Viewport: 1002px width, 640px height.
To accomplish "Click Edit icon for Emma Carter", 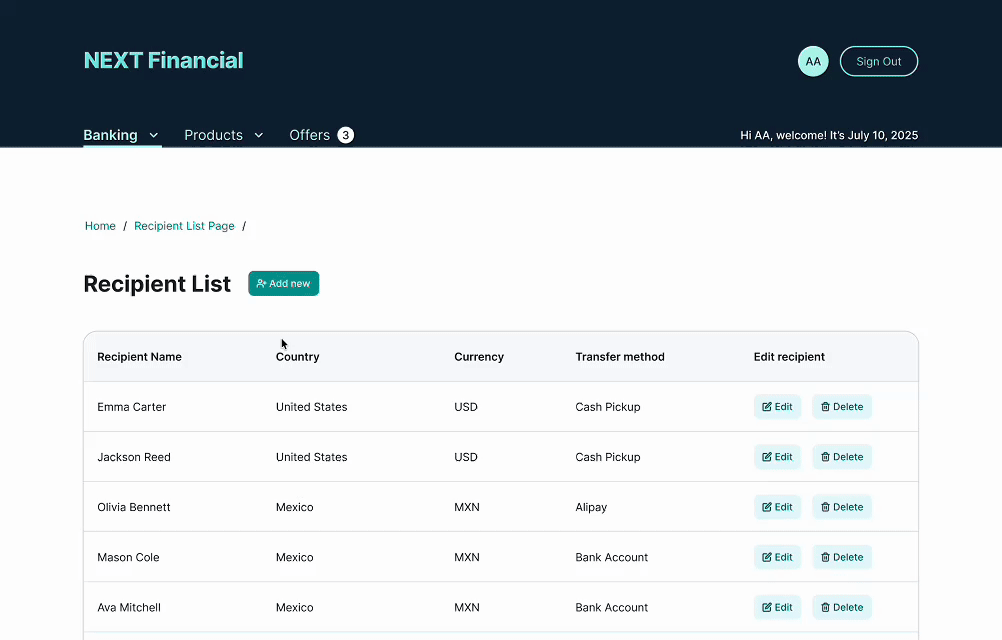I will 767,407.
